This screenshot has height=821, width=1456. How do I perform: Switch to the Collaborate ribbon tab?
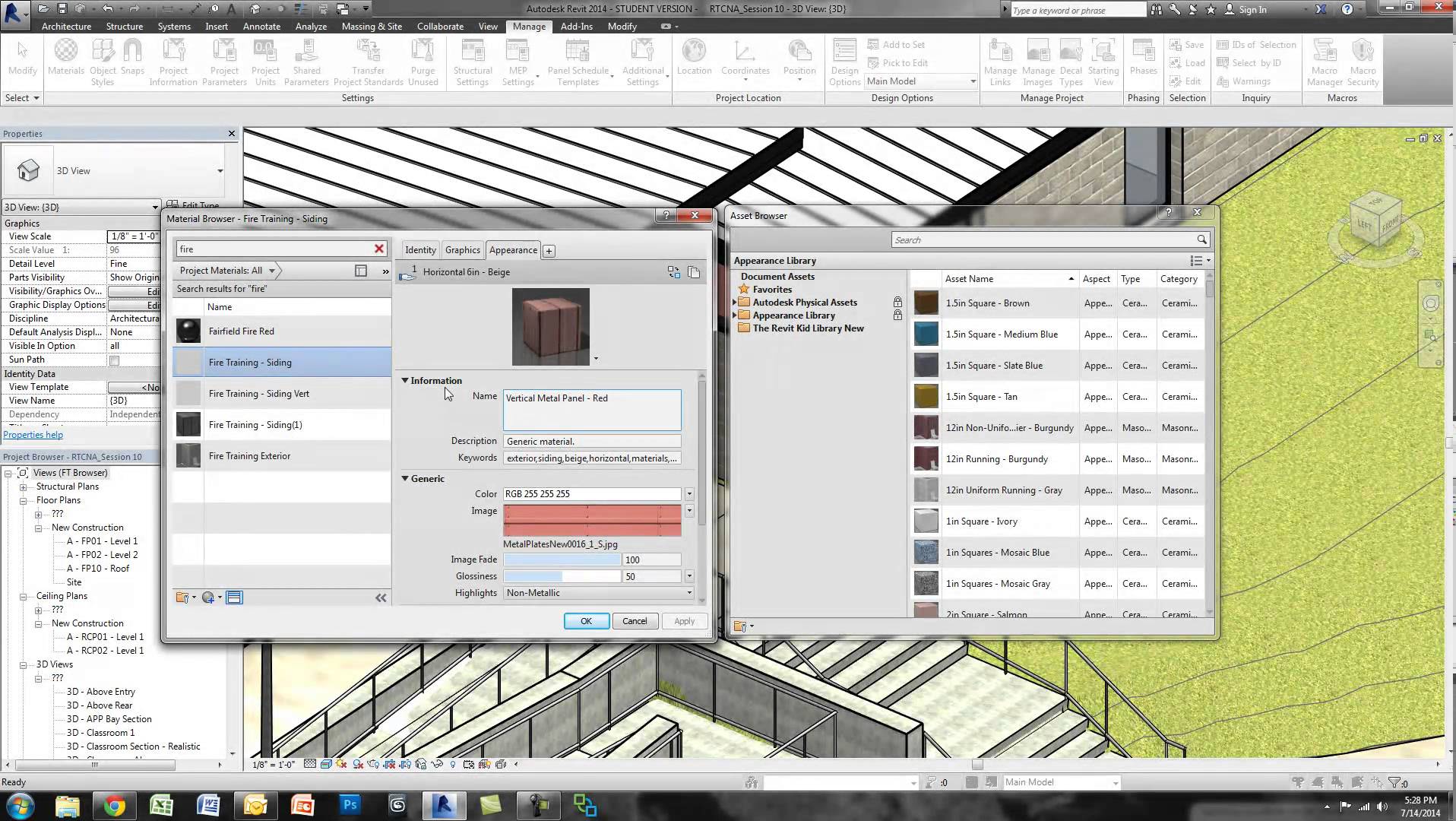tap(440, 27)
